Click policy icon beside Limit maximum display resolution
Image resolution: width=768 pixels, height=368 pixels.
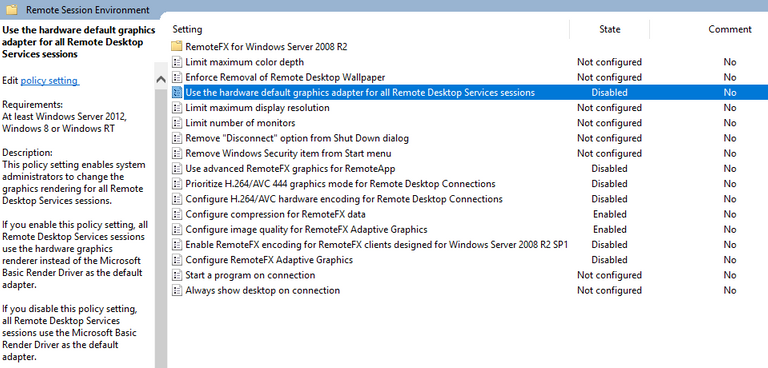tap(177, 108)
